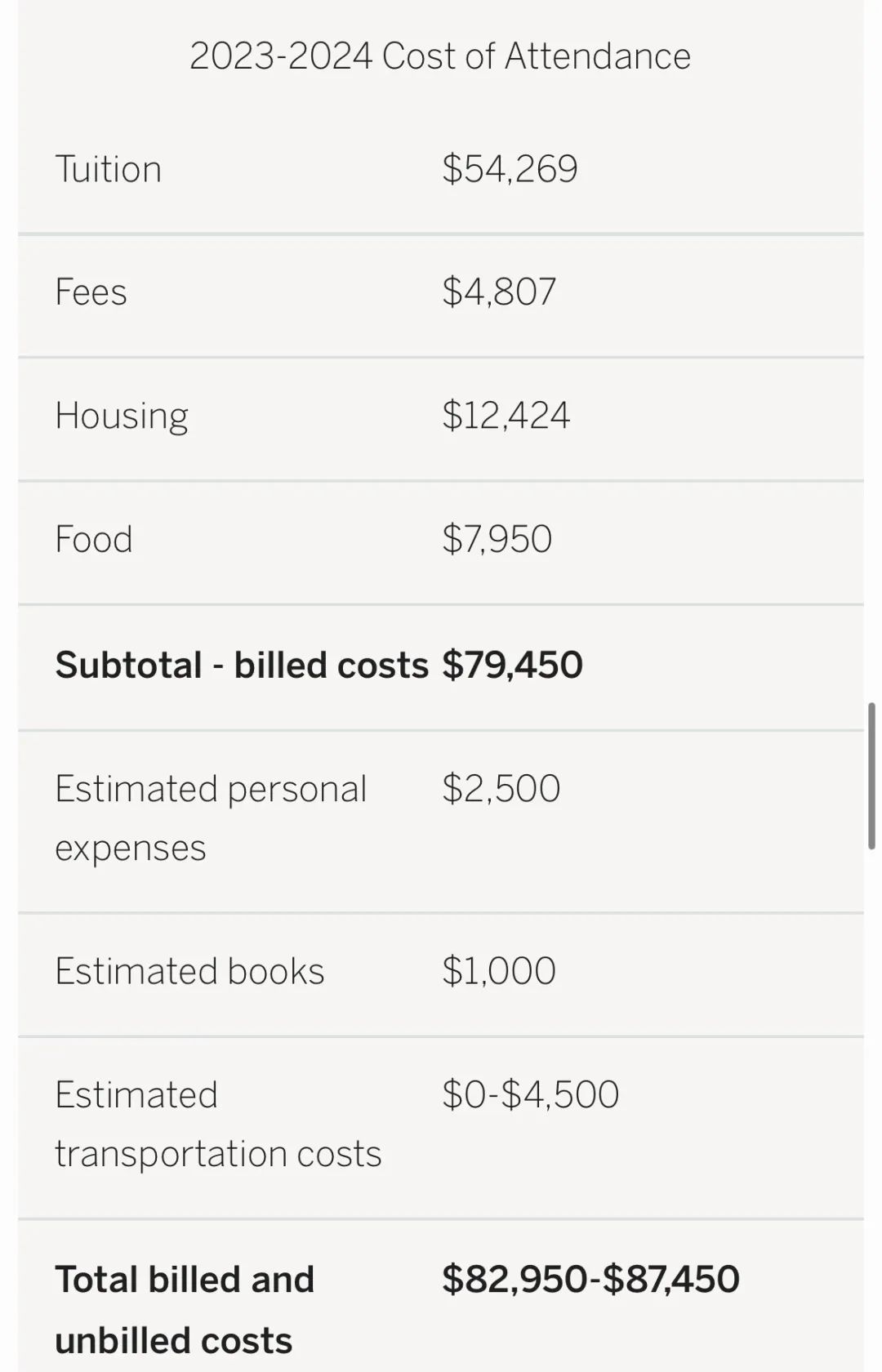Click the $1,000 books amount
The image size is (882, 1372).
point(499,971)
